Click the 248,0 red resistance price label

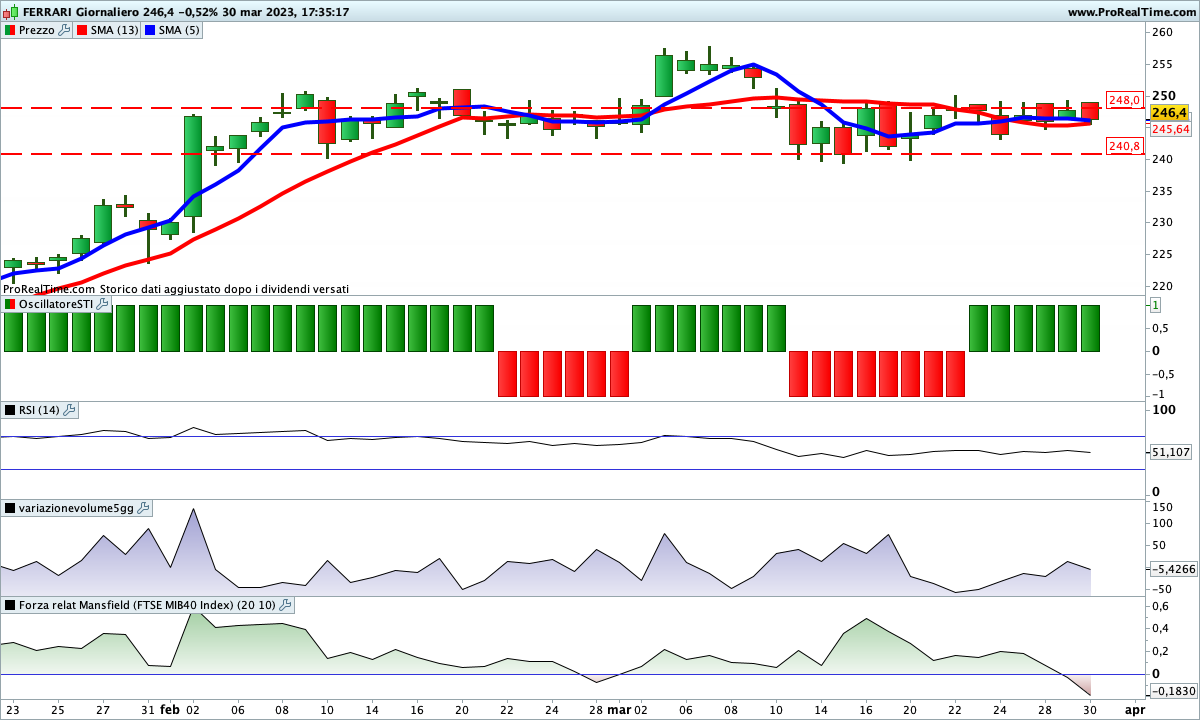[x=1125, y=100]
